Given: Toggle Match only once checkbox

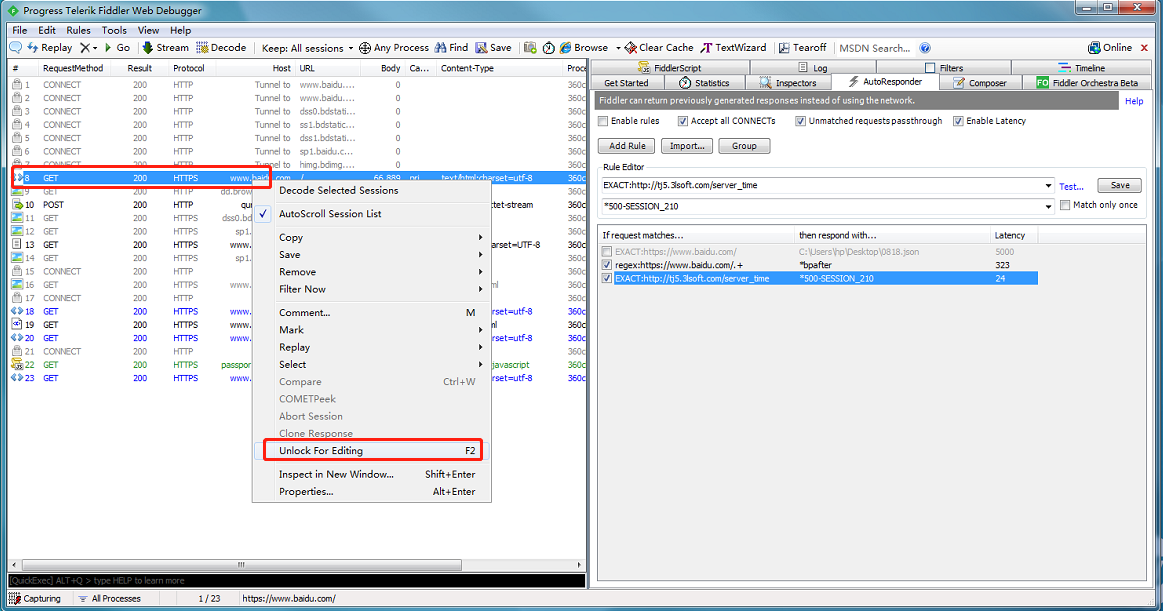Looking at the screenshot, I should point(1065,205).
